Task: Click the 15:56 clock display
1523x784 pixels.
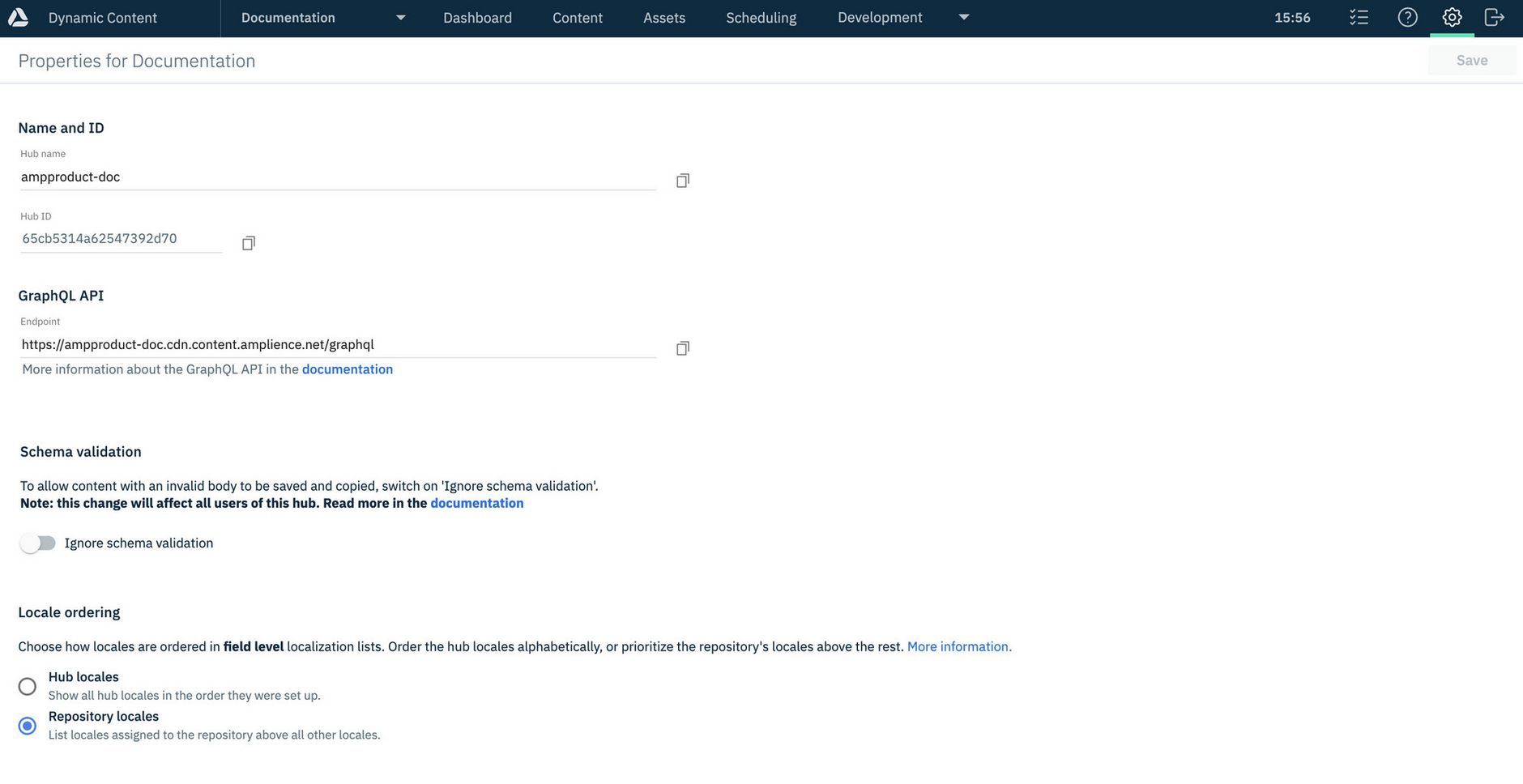Action: (1292, 18)
